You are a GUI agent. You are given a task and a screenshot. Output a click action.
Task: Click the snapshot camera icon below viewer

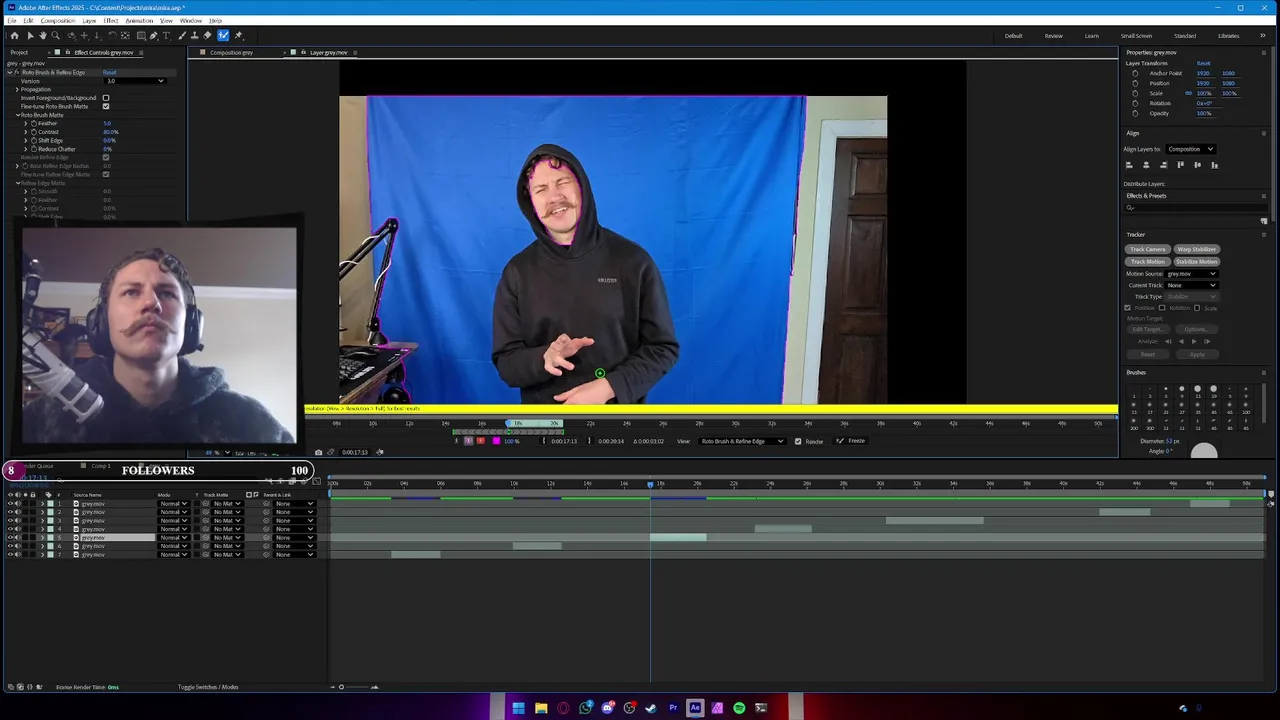[318, 452]
